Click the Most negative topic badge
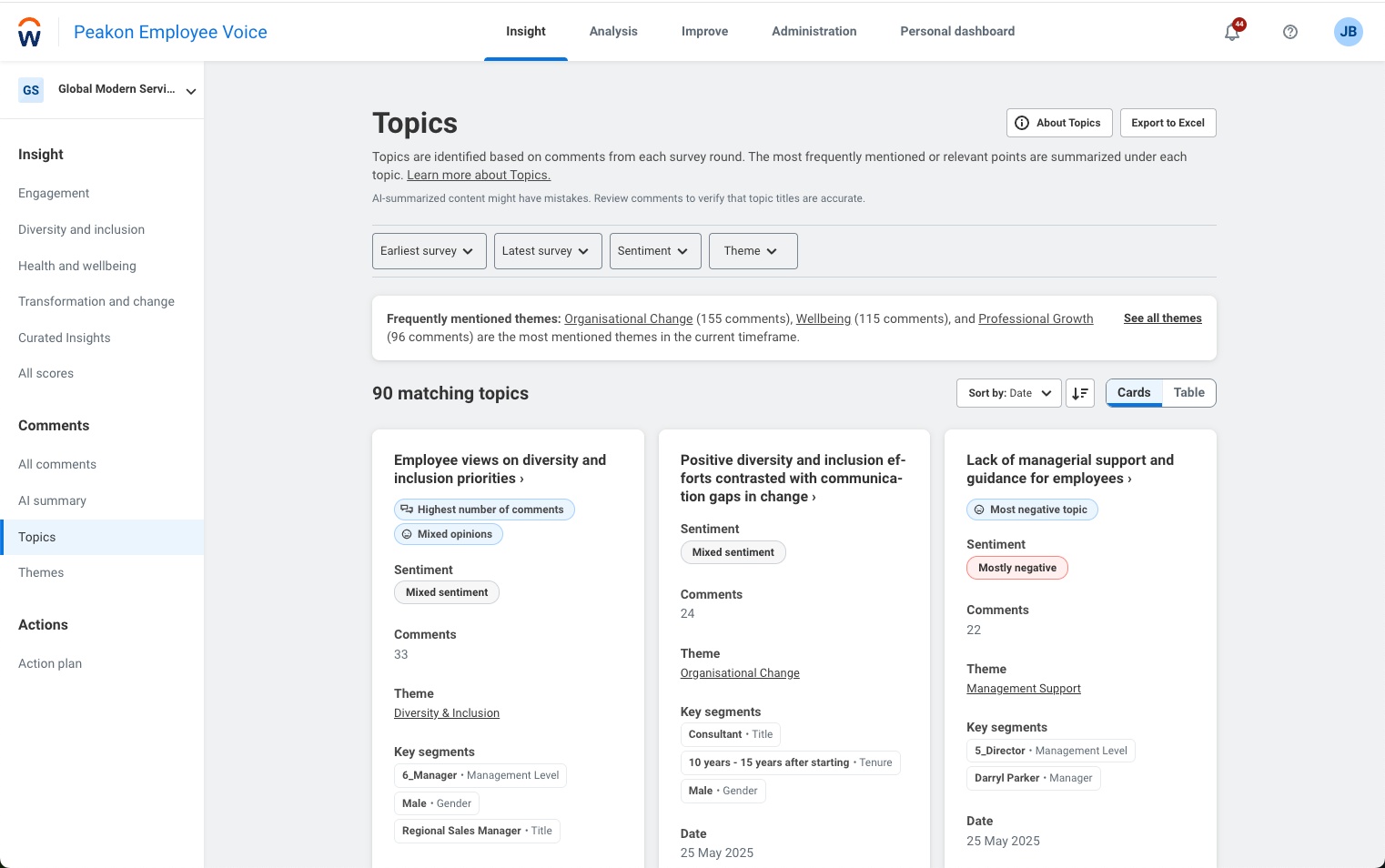Image resolution: width=1385 pixels, height=868 pixels. pyautogui.click(x=1032, y=510)
